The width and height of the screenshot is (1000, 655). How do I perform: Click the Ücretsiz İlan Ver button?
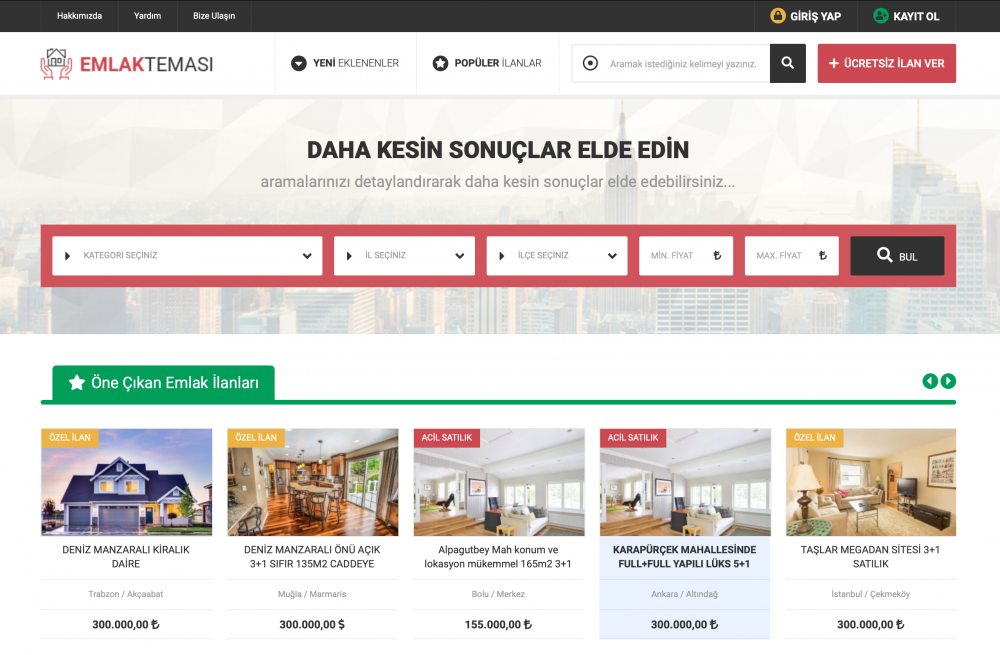886,63
